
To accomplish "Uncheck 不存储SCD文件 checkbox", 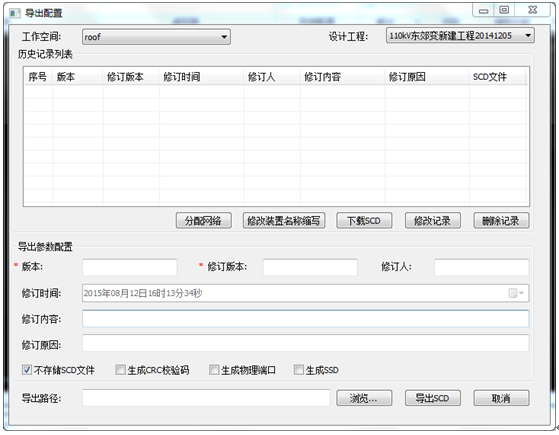I will click(x=26, y=369).
